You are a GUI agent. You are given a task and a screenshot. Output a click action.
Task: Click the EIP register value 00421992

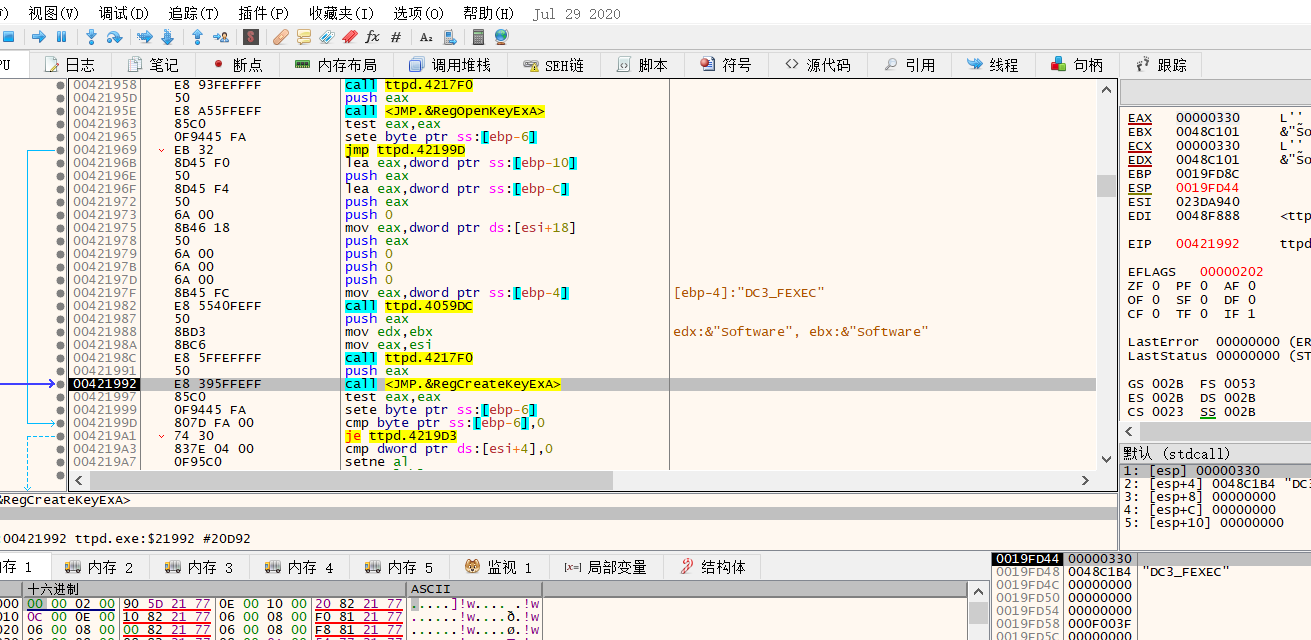tap(1207, 243)
